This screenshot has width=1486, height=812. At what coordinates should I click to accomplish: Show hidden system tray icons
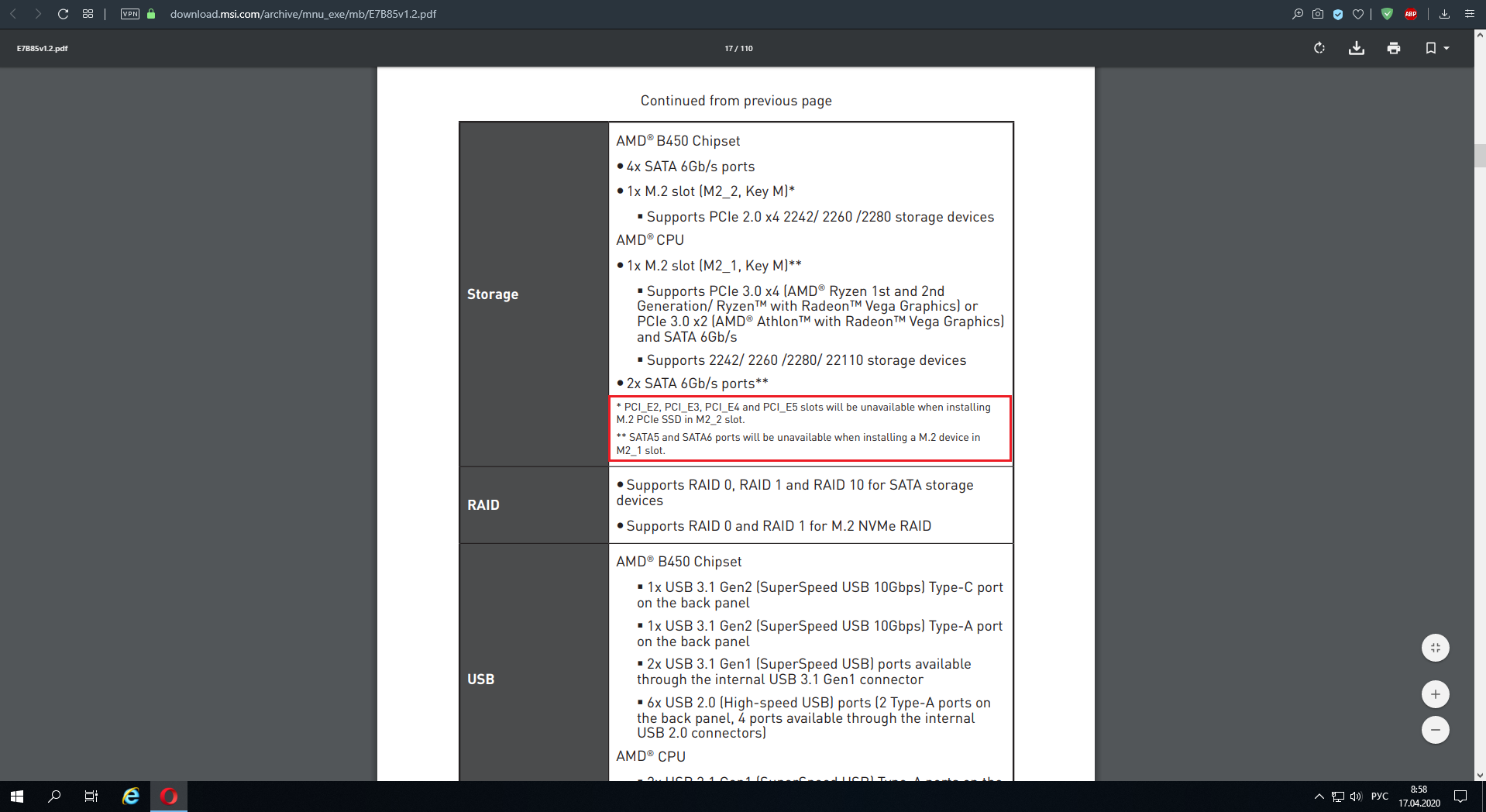[1319, 797]
